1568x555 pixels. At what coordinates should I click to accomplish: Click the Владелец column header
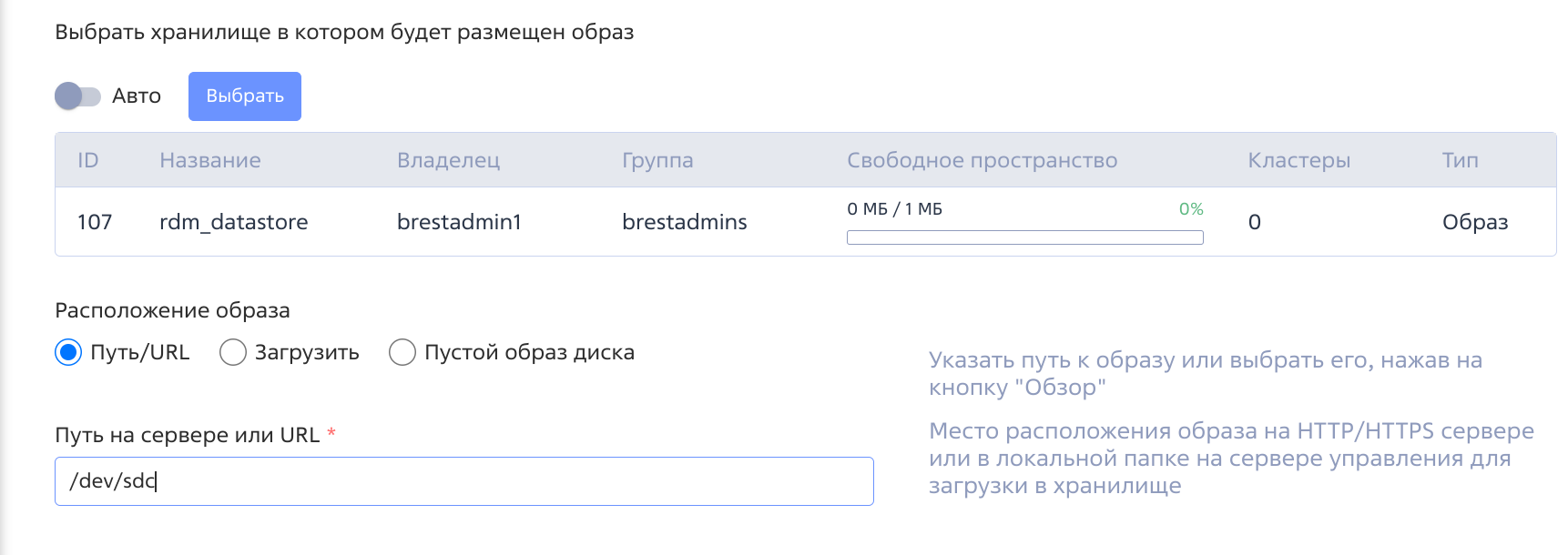(448, 160)
